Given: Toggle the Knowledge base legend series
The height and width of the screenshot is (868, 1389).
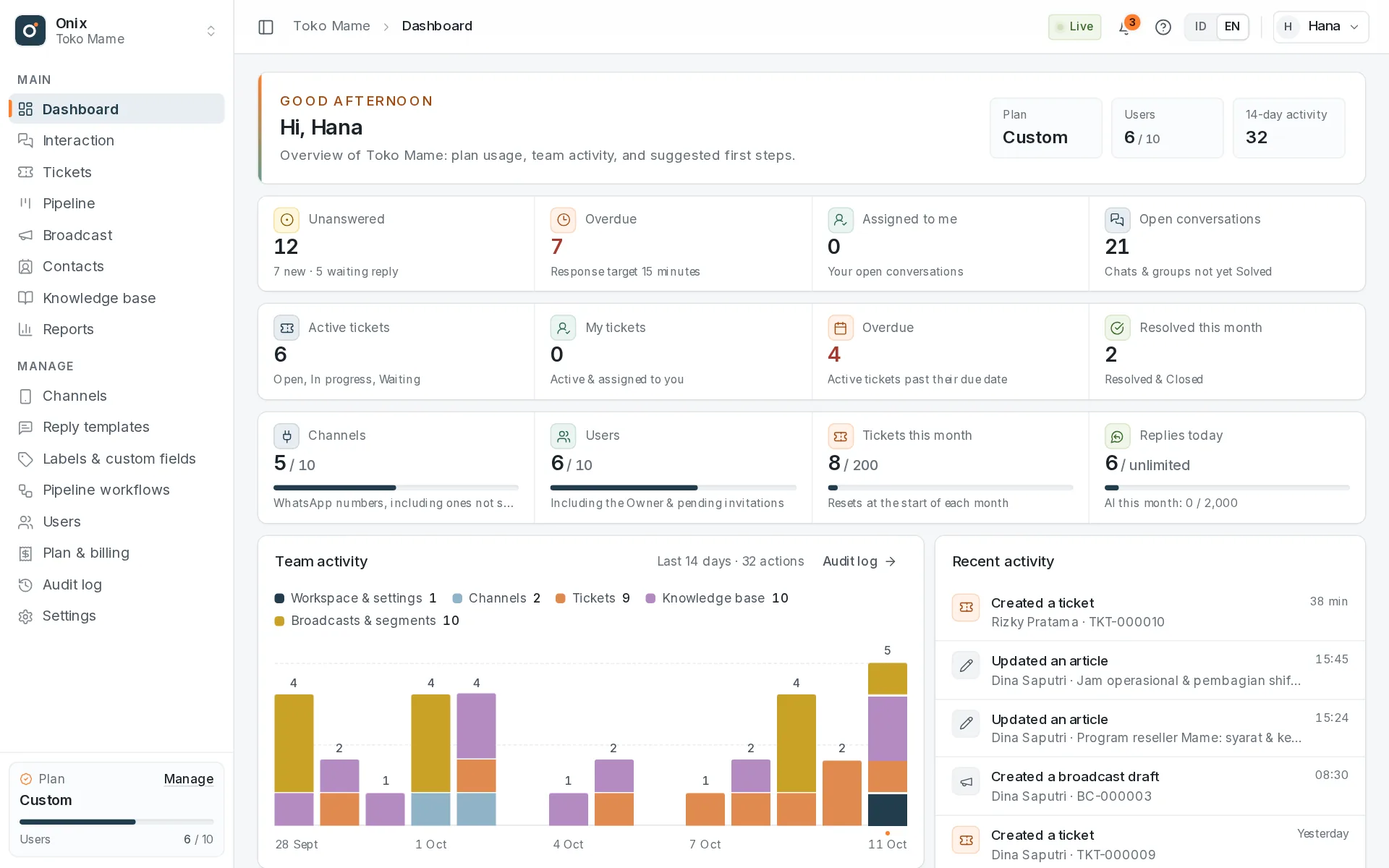Looking at the screenshot, I should point(717,598).
